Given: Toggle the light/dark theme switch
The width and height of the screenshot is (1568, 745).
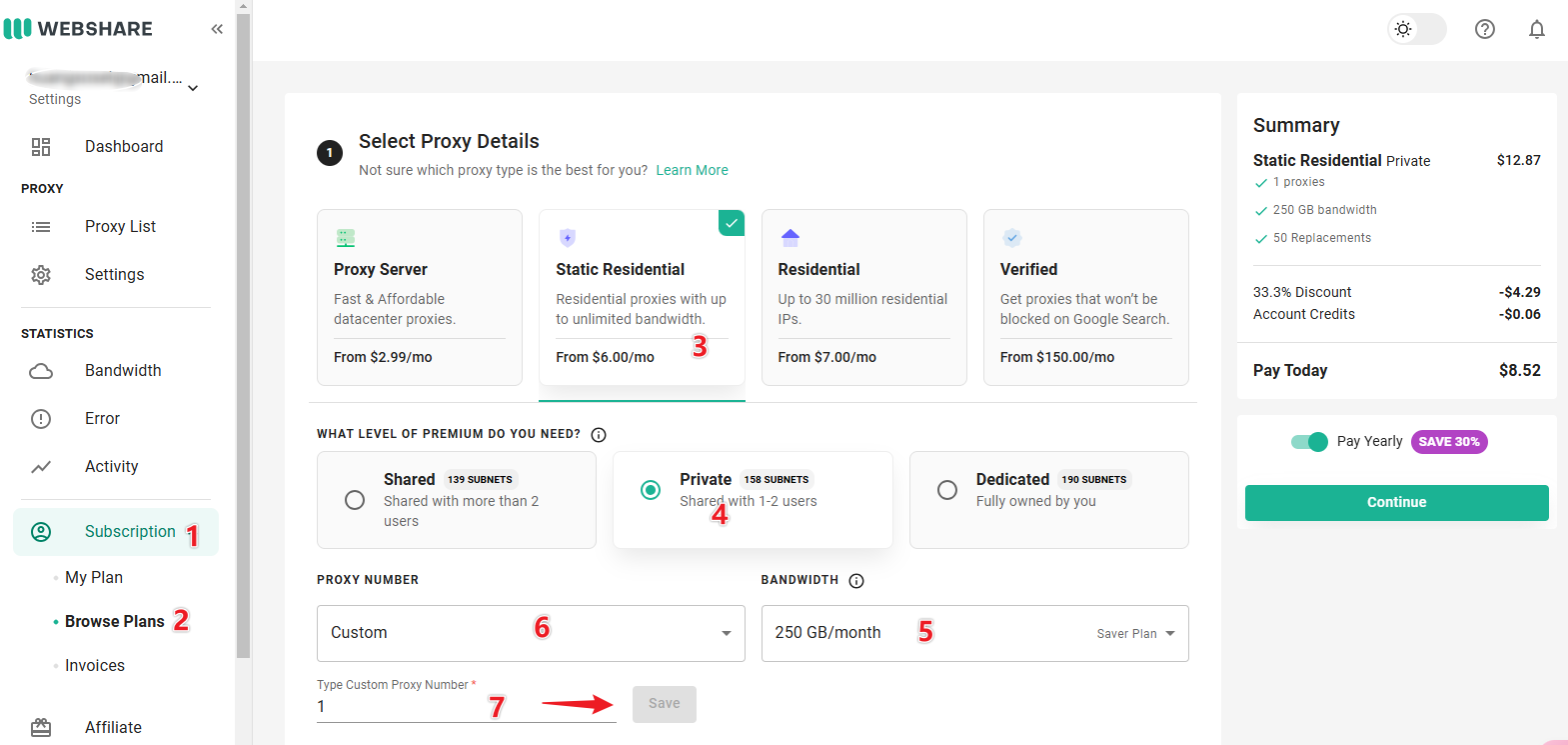Looking at the screenshot, I should pyautogui.click(x=1416, y=29).
